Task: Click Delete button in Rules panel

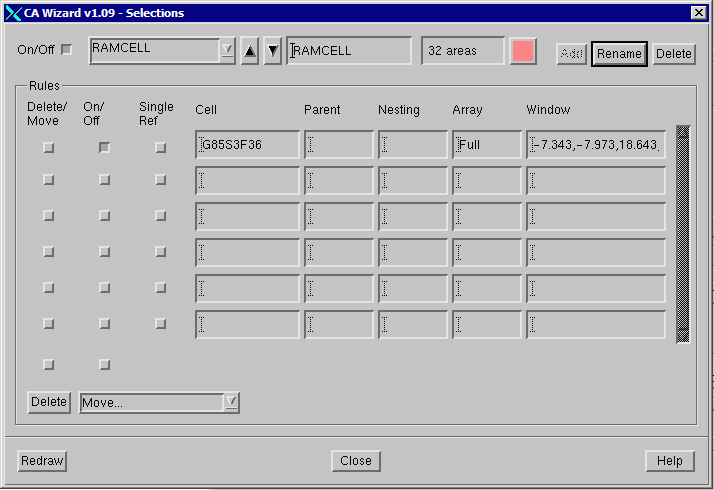Action: point(49,402)
